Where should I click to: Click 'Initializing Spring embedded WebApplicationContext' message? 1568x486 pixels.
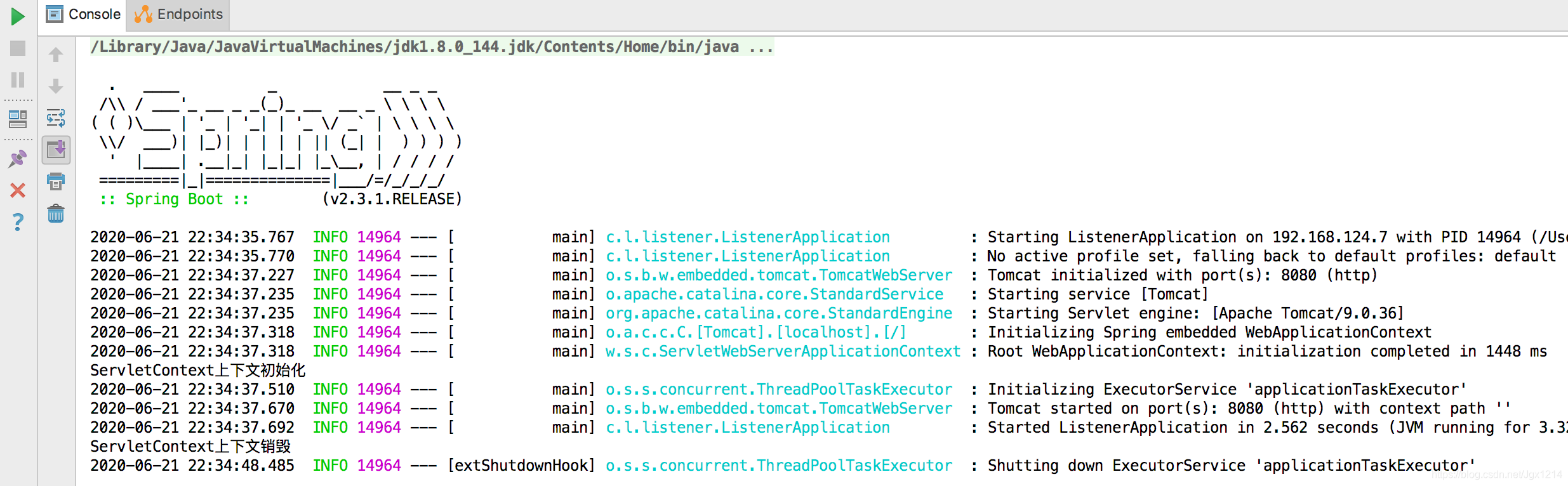tap(1210, 332)
